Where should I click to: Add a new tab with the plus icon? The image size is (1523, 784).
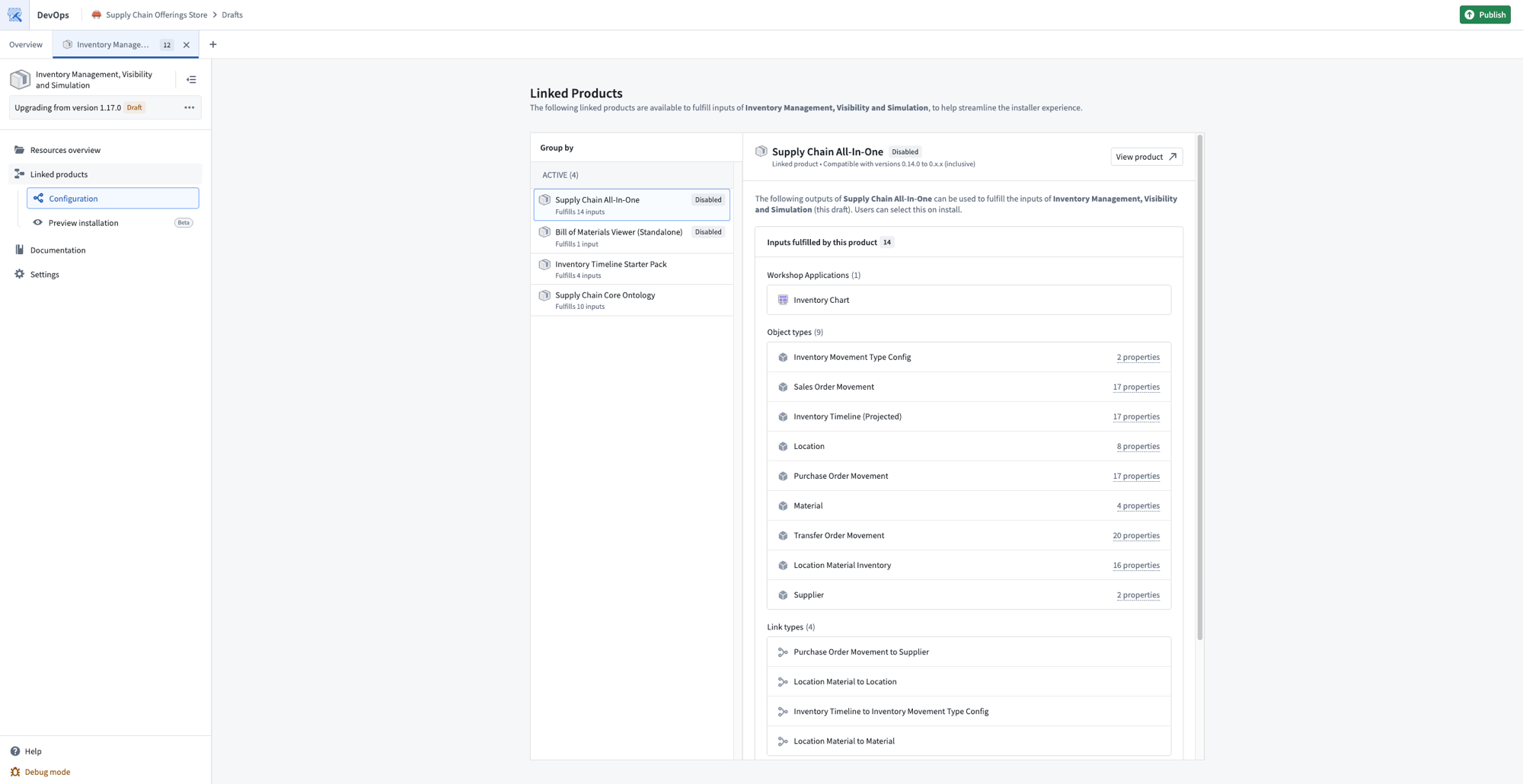tap(213, 44)
